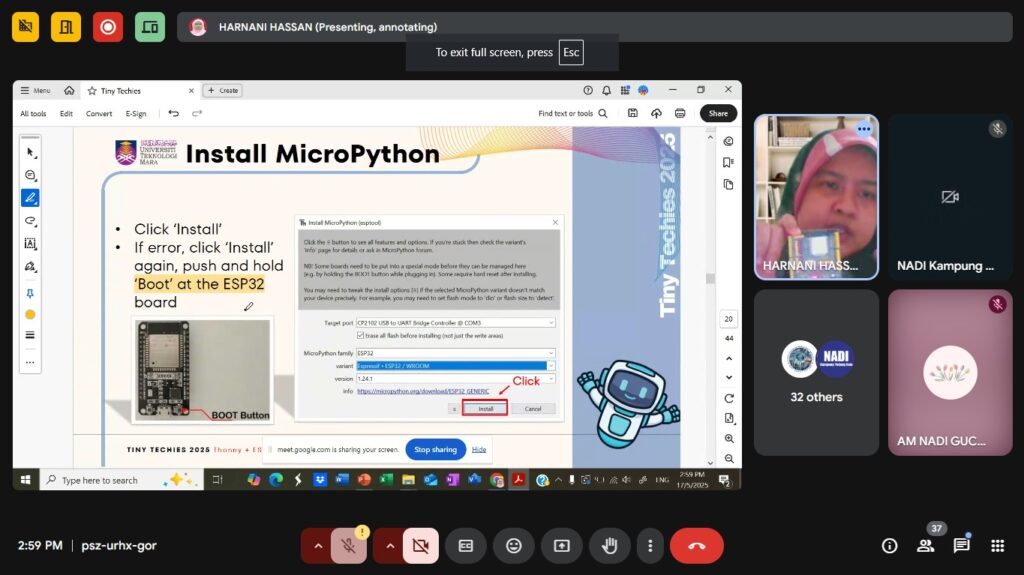The width and height of the screenshot is (1024, 575).
Task: Expand video settings chevron in Meet
Action: pyautogui.click(x=390, y=546)
